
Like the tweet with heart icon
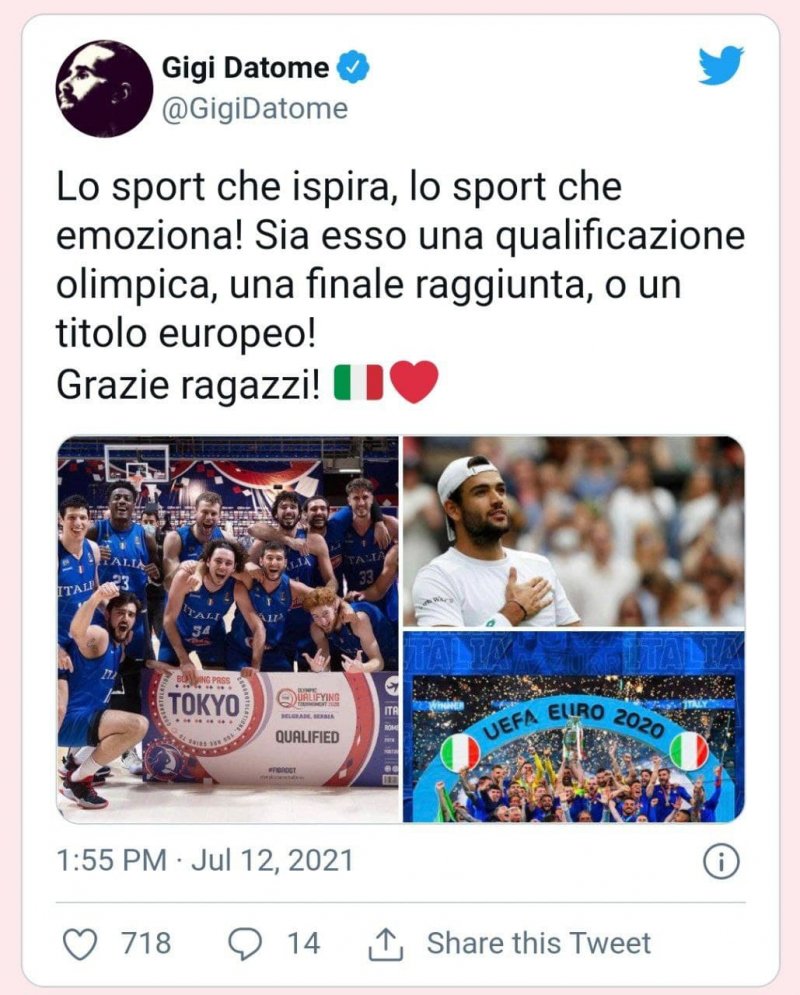pos(81,944)
